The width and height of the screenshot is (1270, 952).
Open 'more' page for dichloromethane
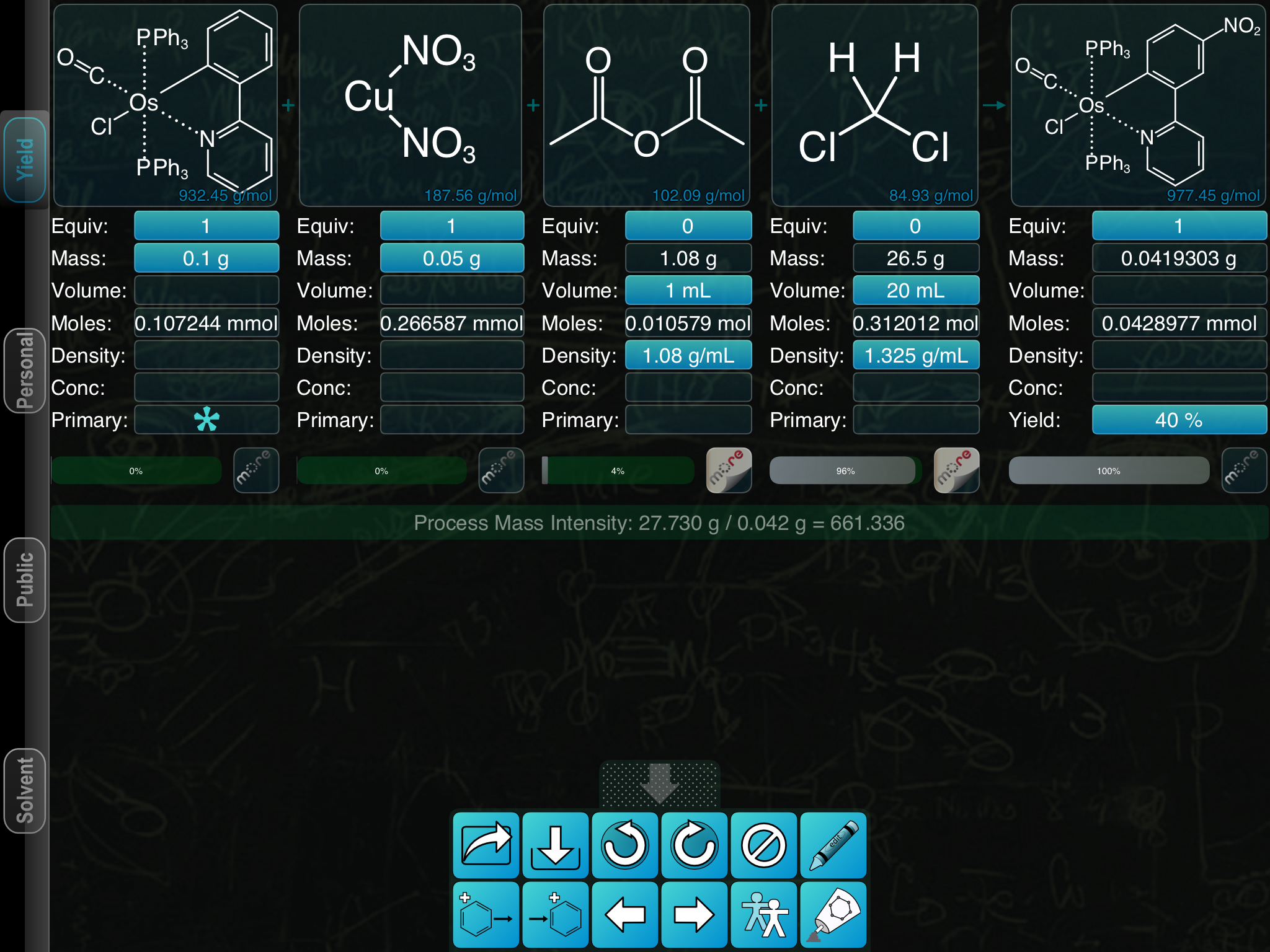[956, 470]
